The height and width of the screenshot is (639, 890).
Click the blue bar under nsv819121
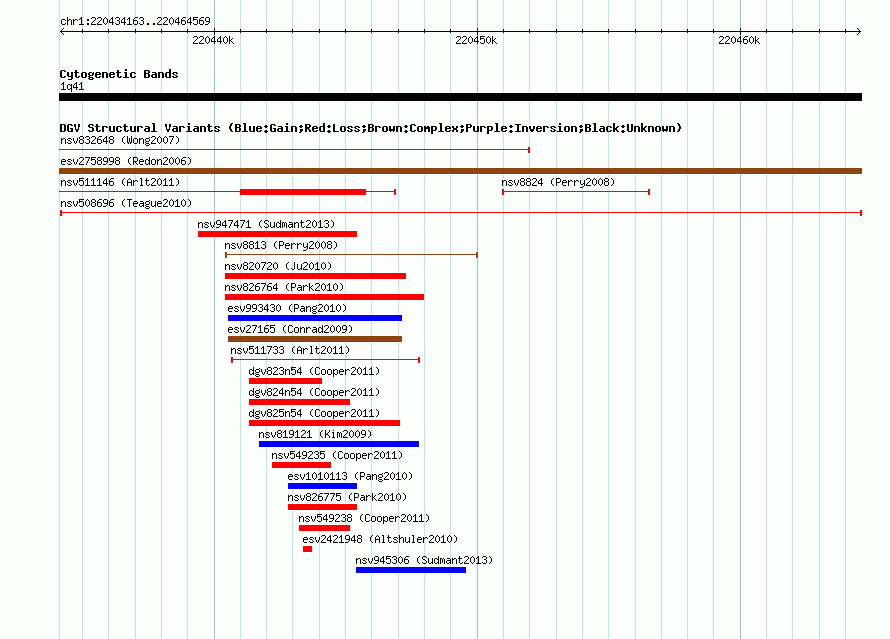pyautogui.click(x=339, y=444)
